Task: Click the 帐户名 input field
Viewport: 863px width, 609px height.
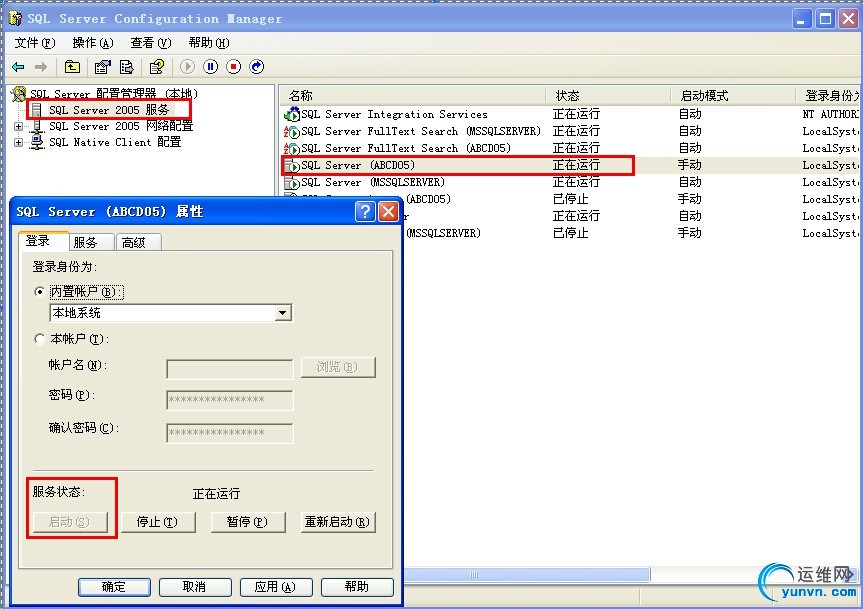Action: 230,369
